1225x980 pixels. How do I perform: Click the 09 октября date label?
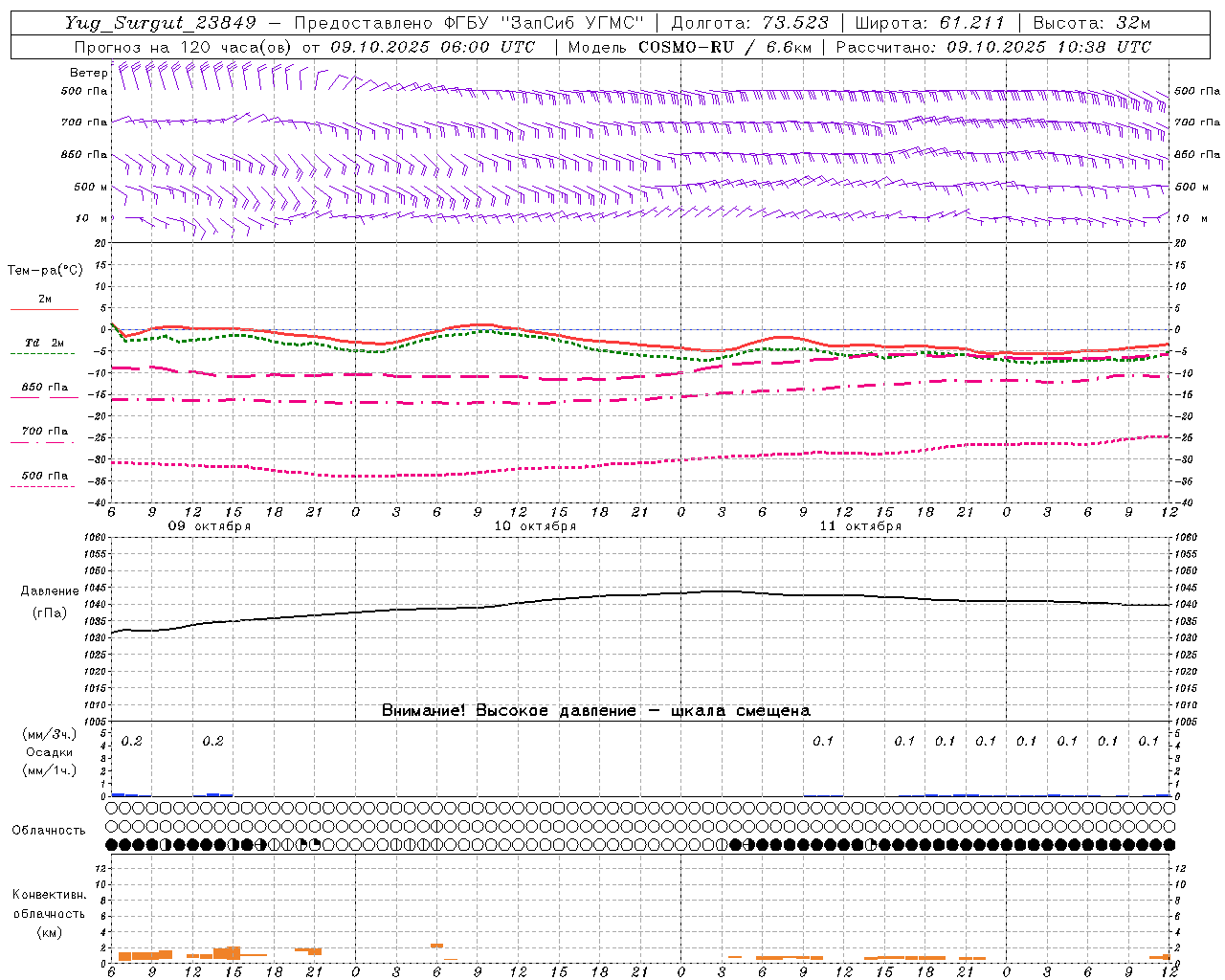point(210,526)
